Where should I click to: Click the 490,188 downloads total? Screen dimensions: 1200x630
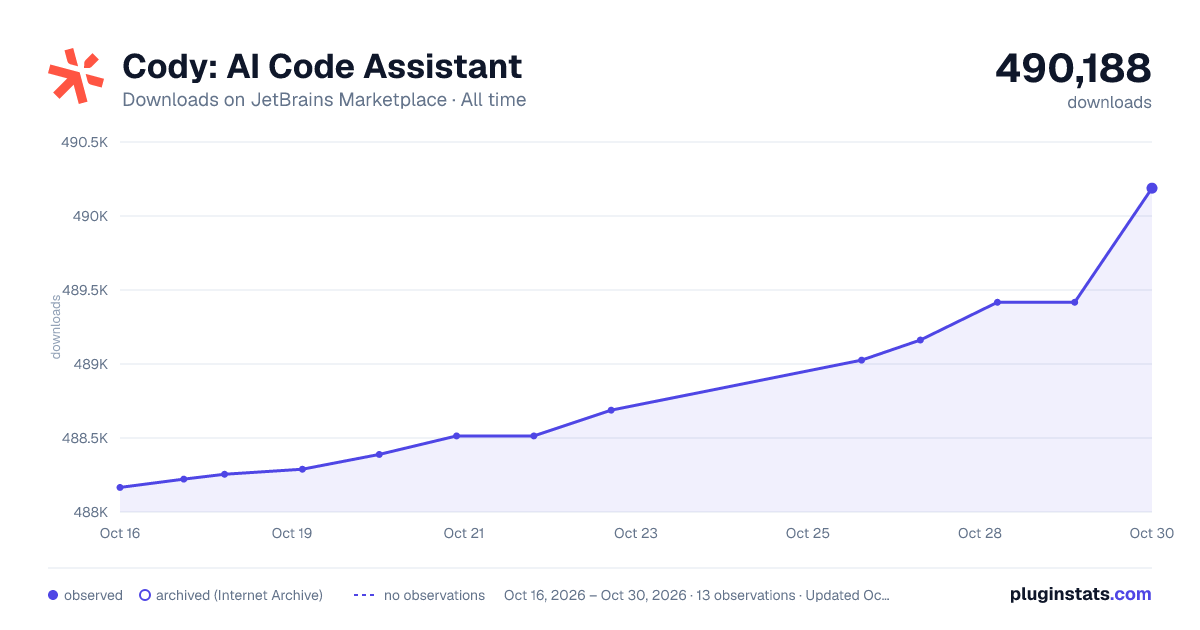1073,69
